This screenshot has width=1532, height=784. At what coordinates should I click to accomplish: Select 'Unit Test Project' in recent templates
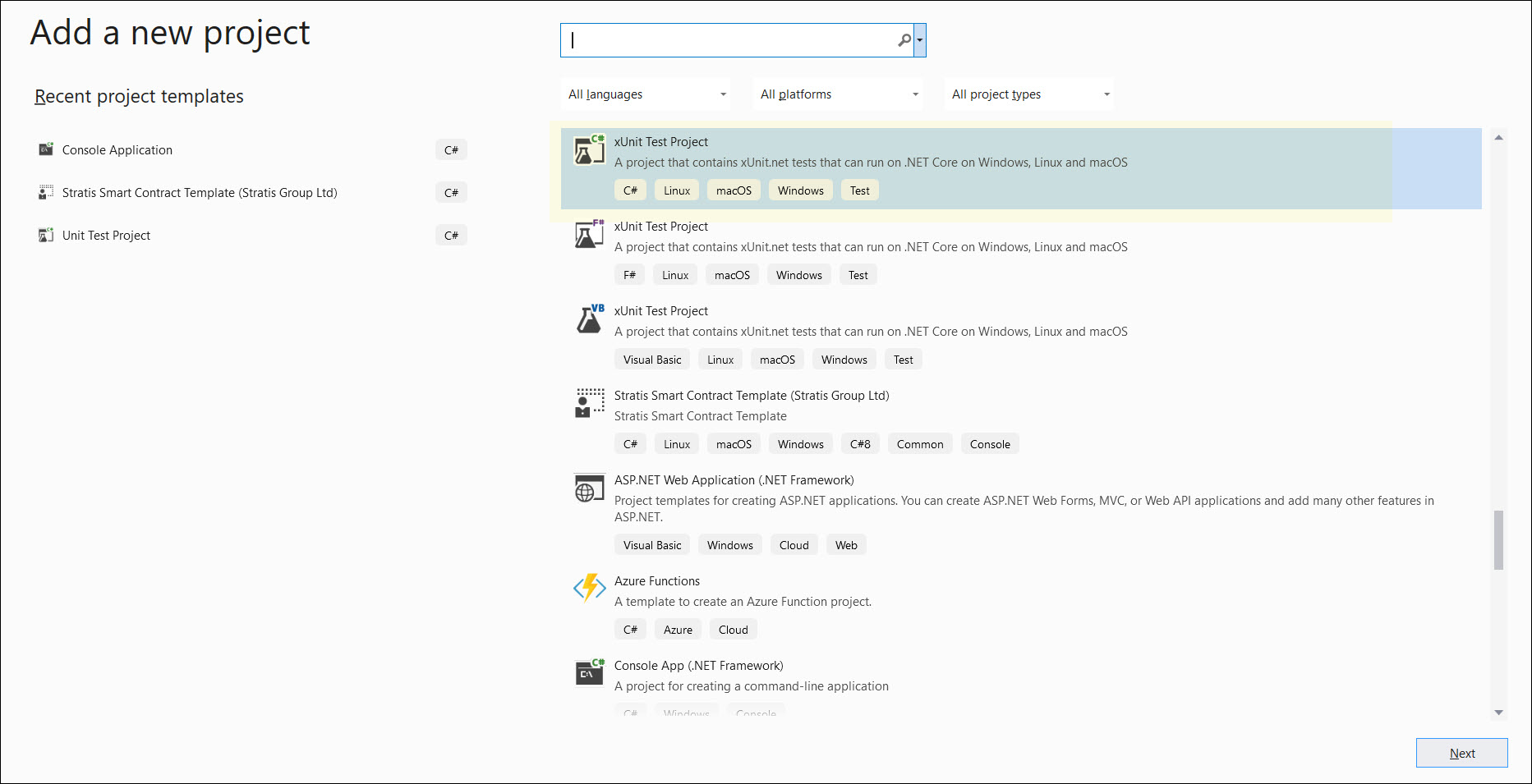point(106,236)
